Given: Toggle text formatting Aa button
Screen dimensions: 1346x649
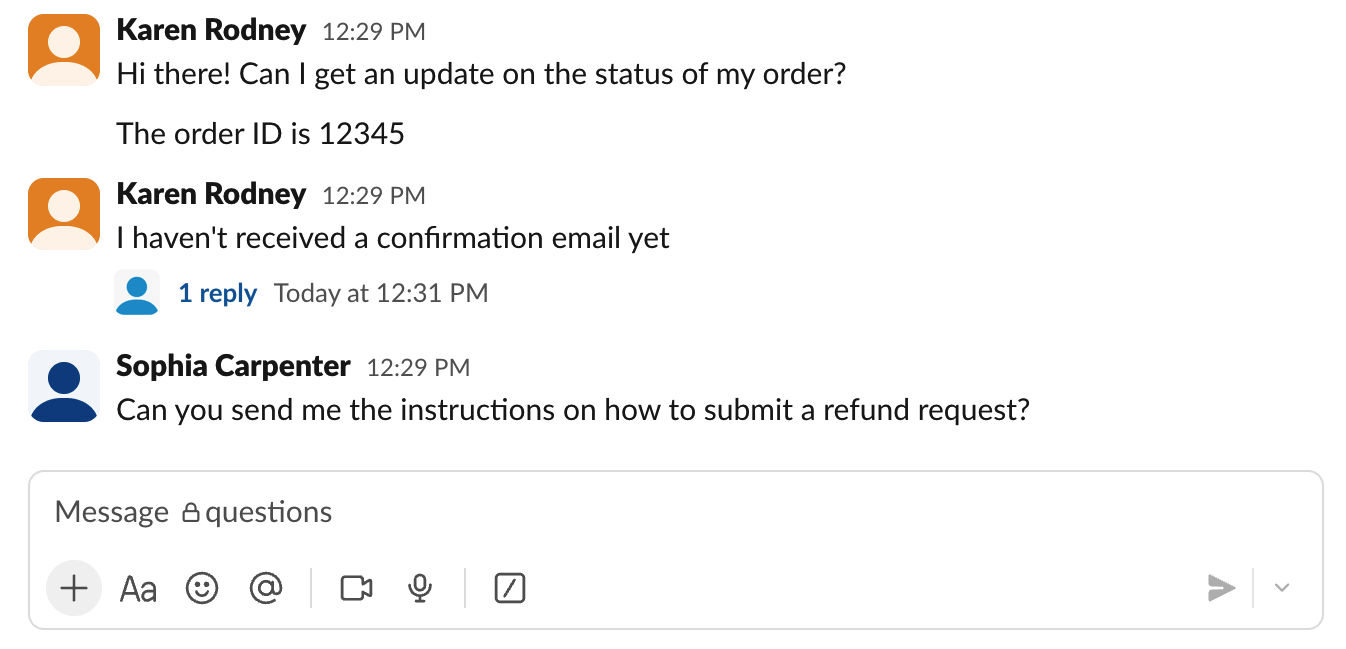Looking at the screenshot, I should [138, 589].
